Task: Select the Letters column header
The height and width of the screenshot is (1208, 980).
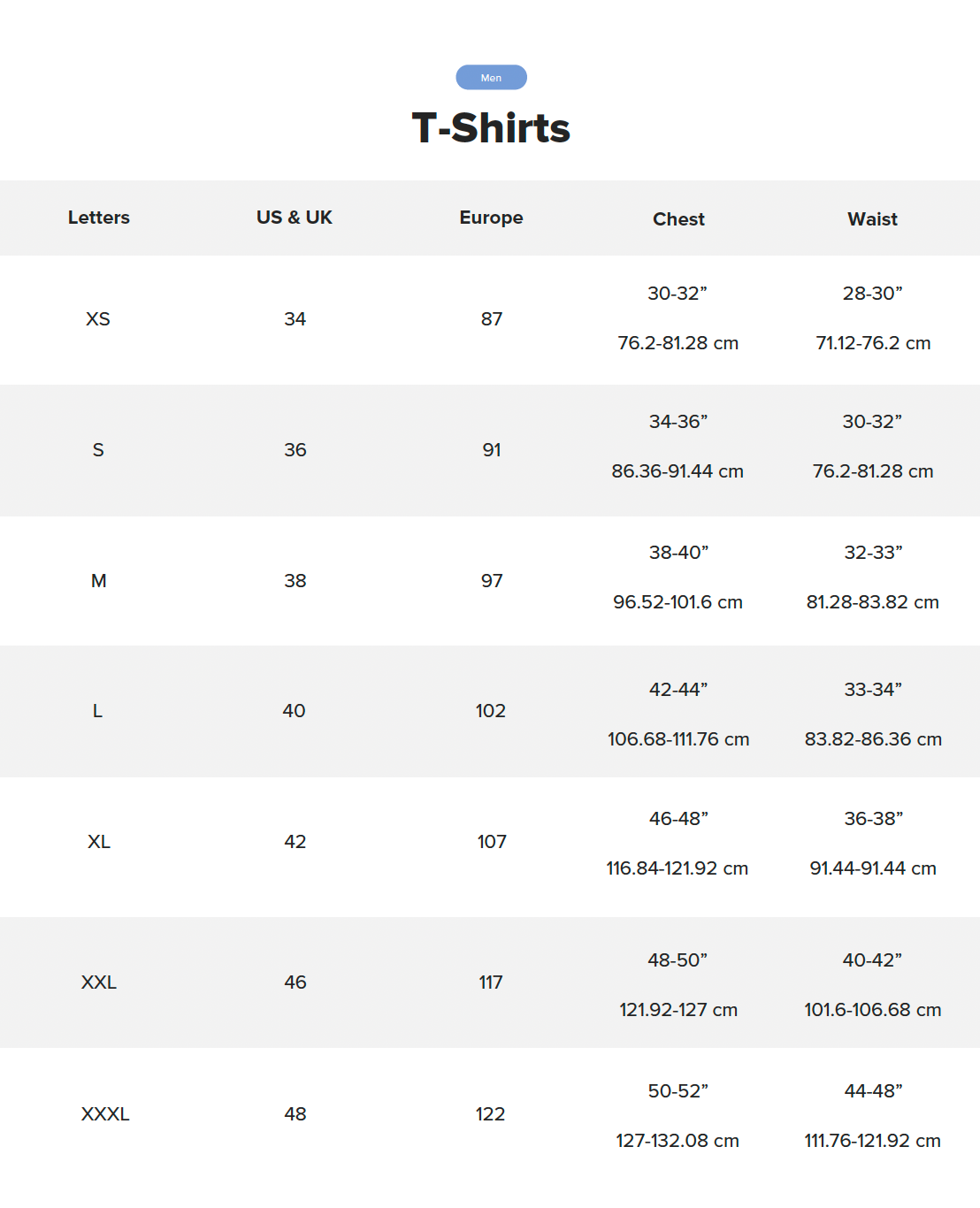Action: coord(99,218)
